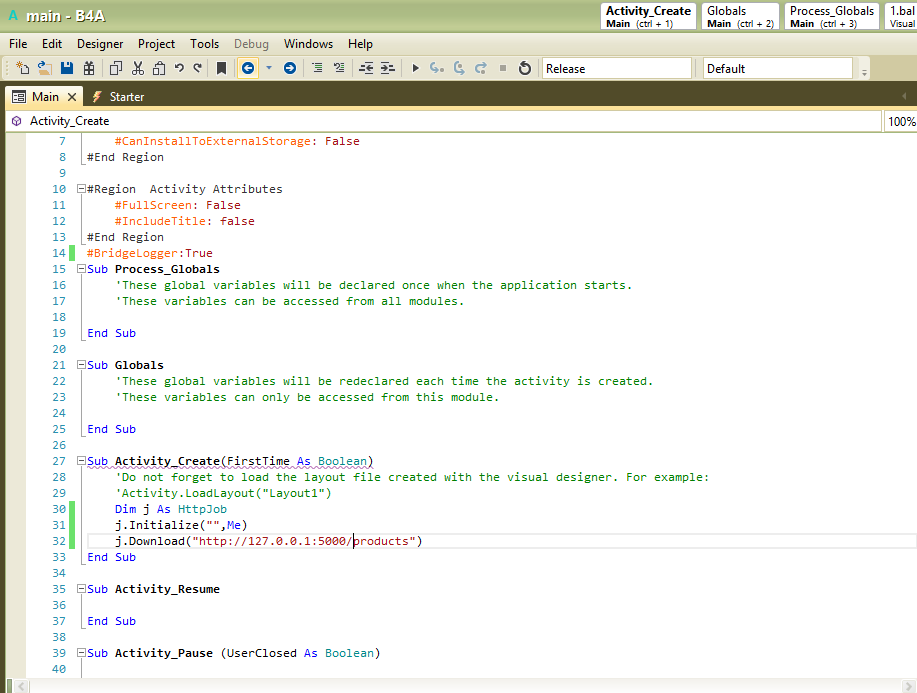Close the Main module tab
The width and height of the screenshot is (917, 693).
(x=72, y=97)
